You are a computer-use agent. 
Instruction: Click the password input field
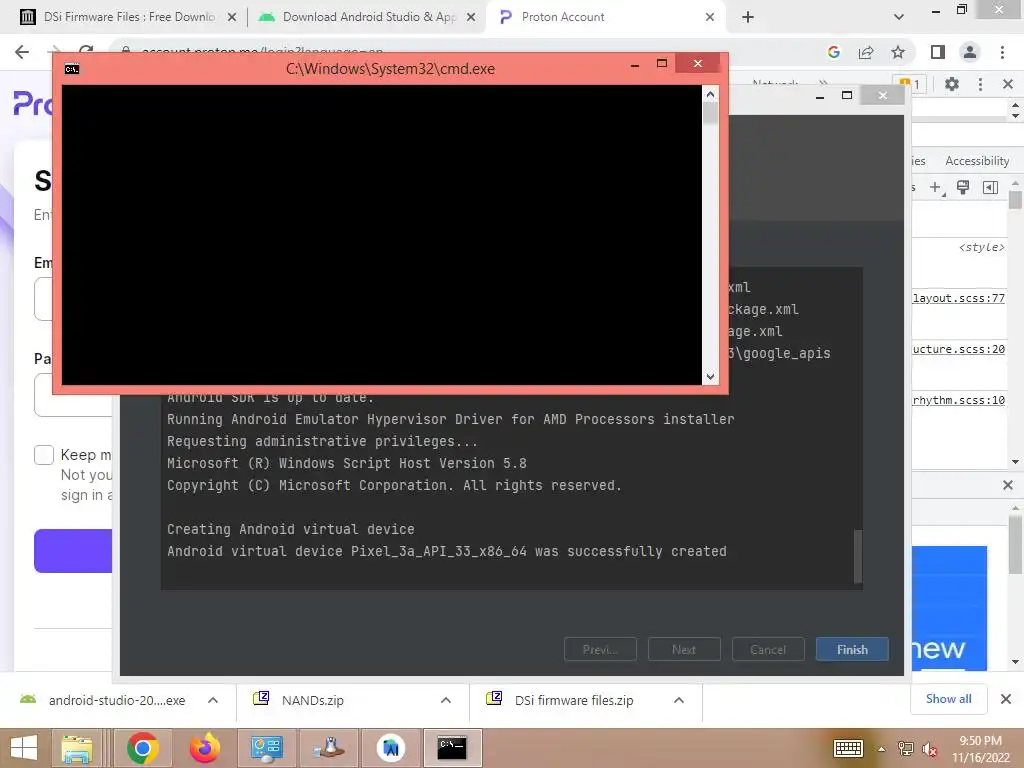coord(73,394)
